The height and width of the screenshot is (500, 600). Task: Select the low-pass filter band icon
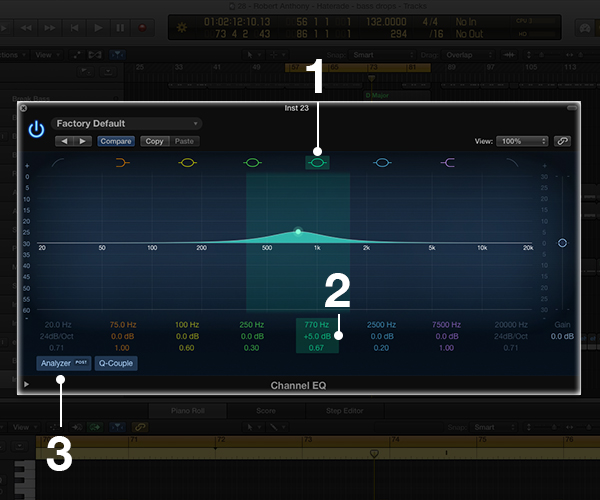point(512,163)
